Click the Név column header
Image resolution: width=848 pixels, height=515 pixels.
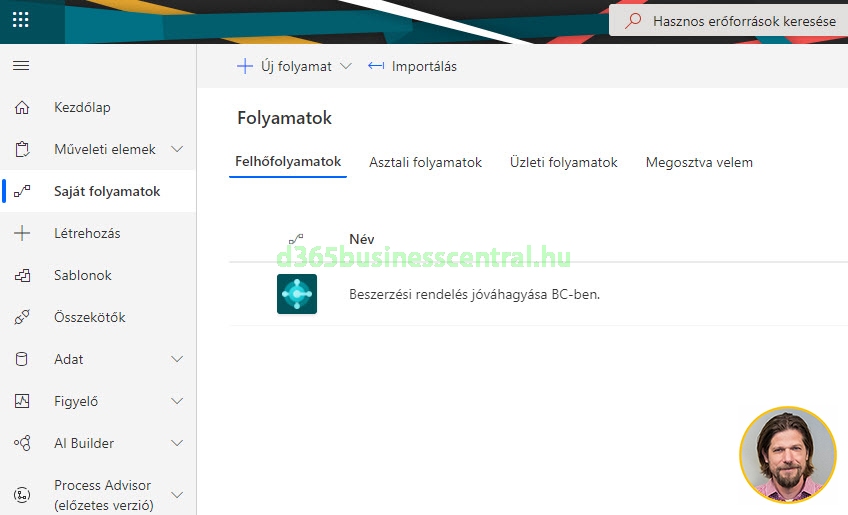pyautogui.click(x=361, y=239)
